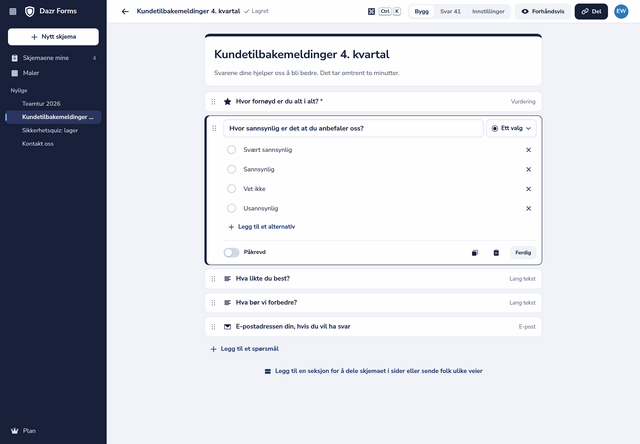Viewport: 640px width, 444px height.
Task: Grab the drag handle of Hva likte du best
Action: click(x=213, y=279)
